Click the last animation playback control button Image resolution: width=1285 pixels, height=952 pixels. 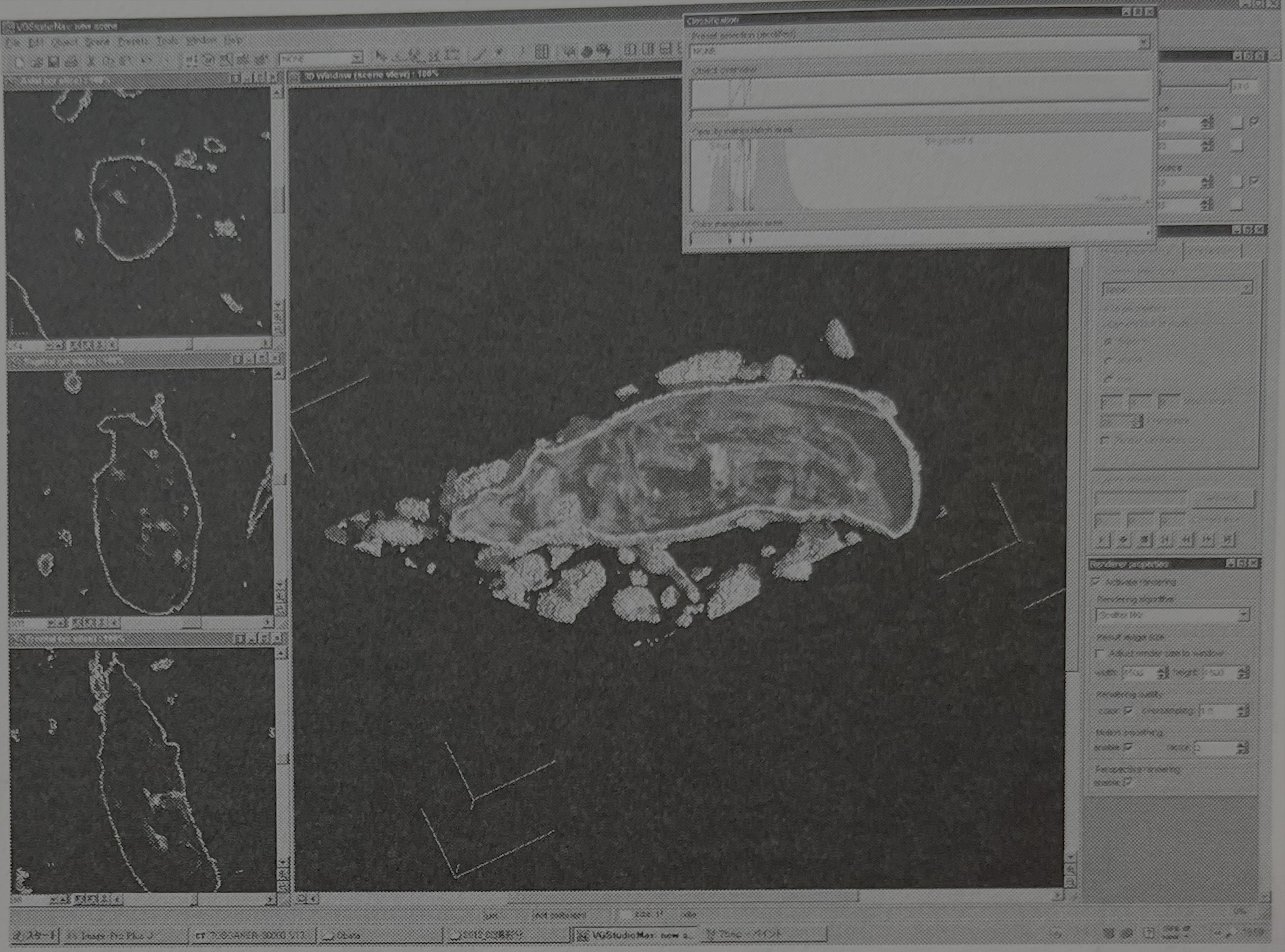(1228, 539)
